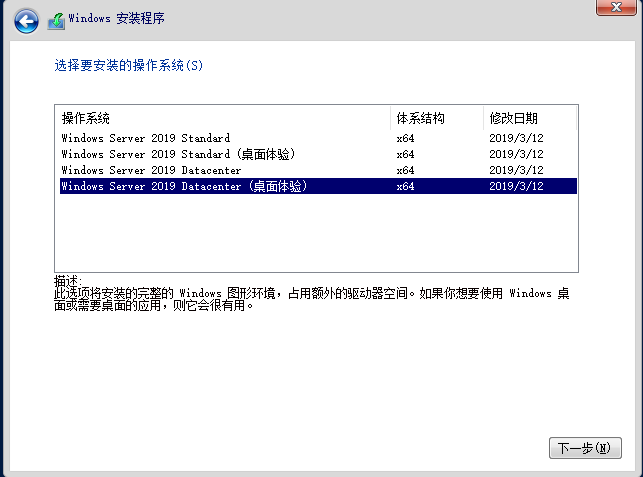This screenshot has height=477, width=643.
Task: Click 2019/3/12 date in highlighted row
Action: 516,186
